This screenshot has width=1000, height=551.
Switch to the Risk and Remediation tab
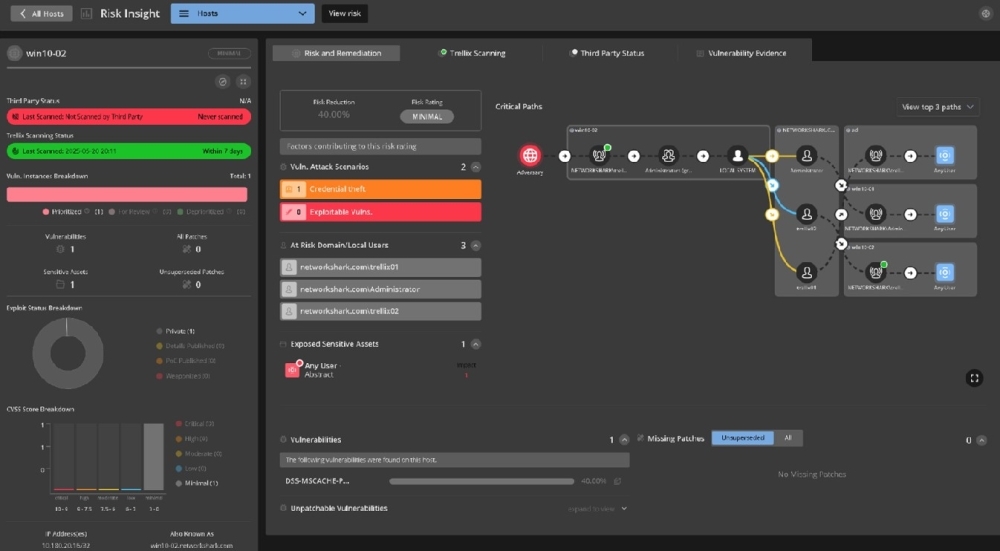click(336, 53)
